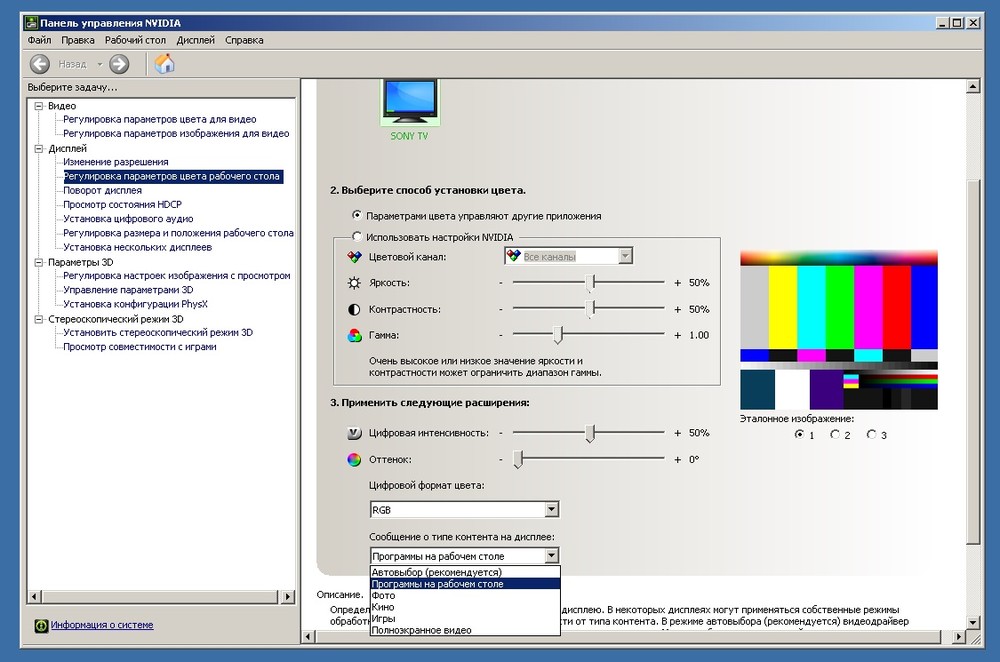Viewport: 1000px width, 662px height.
Task: Choose 'Программы на рабочем столе' list option
Action: pyautogui.click(x=465, y=584)
